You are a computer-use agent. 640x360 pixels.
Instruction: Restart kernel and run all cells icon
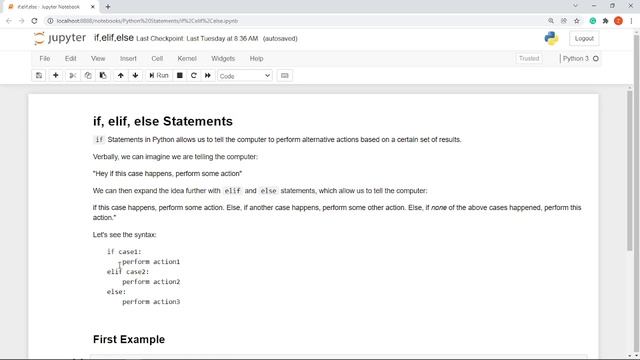208,76
